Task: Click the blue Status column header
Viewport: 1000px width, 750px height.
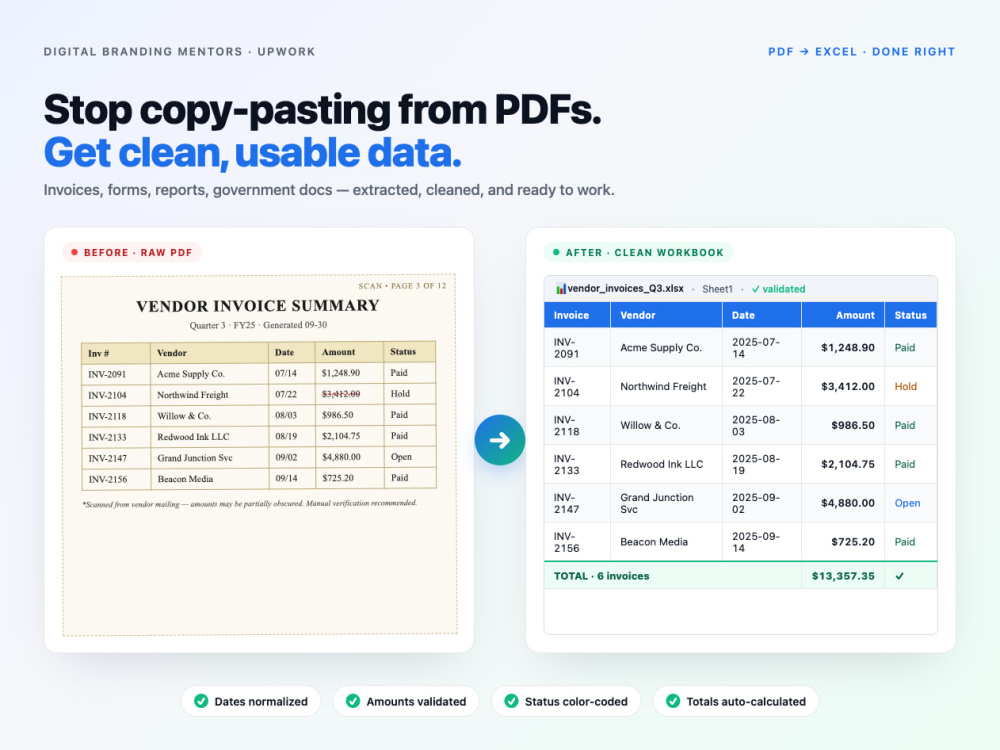Action: click(x=910, y=315)
